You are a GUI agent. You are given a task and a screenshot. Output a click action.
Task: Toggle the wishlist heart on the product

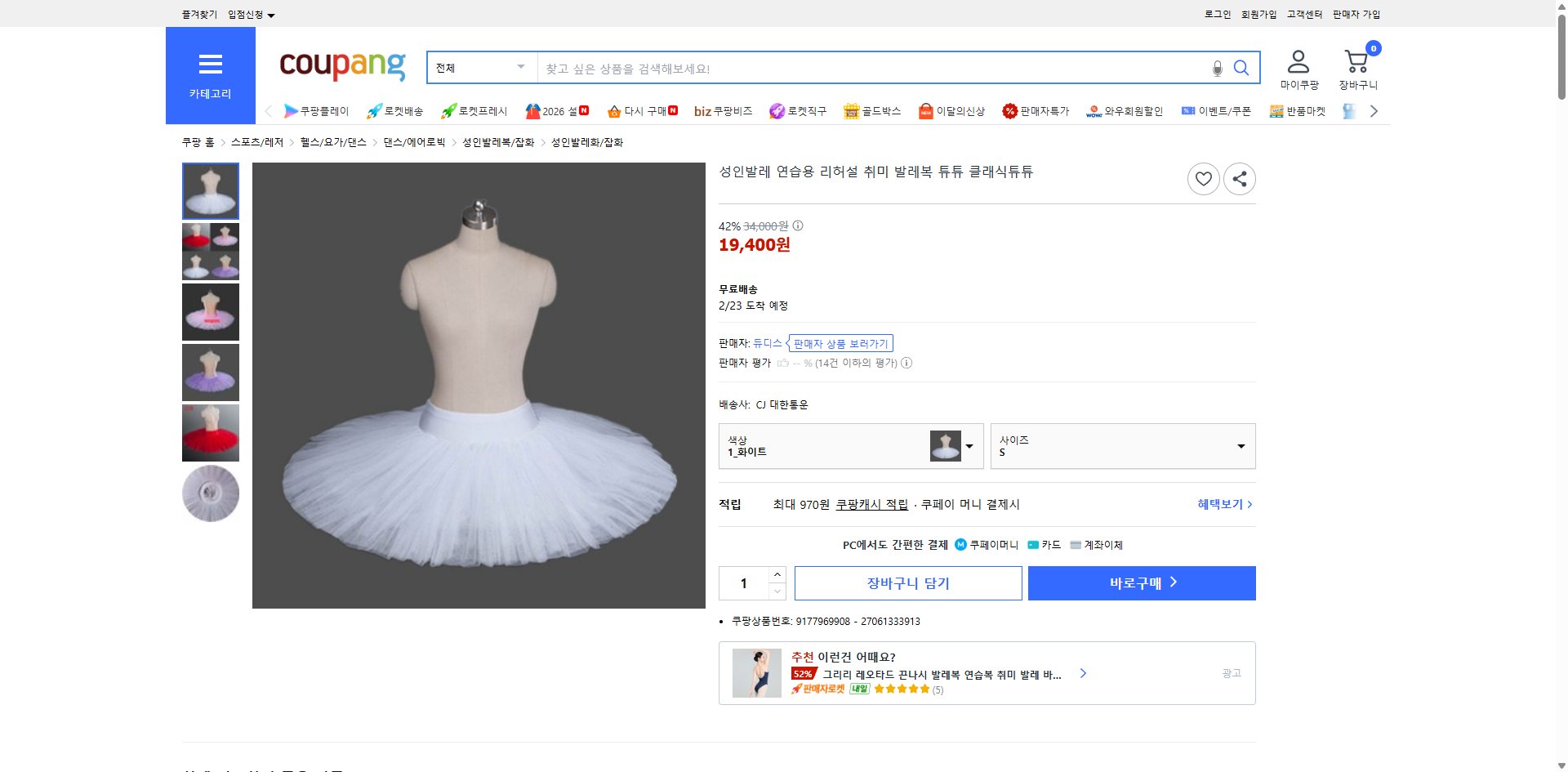(1203, 178)
